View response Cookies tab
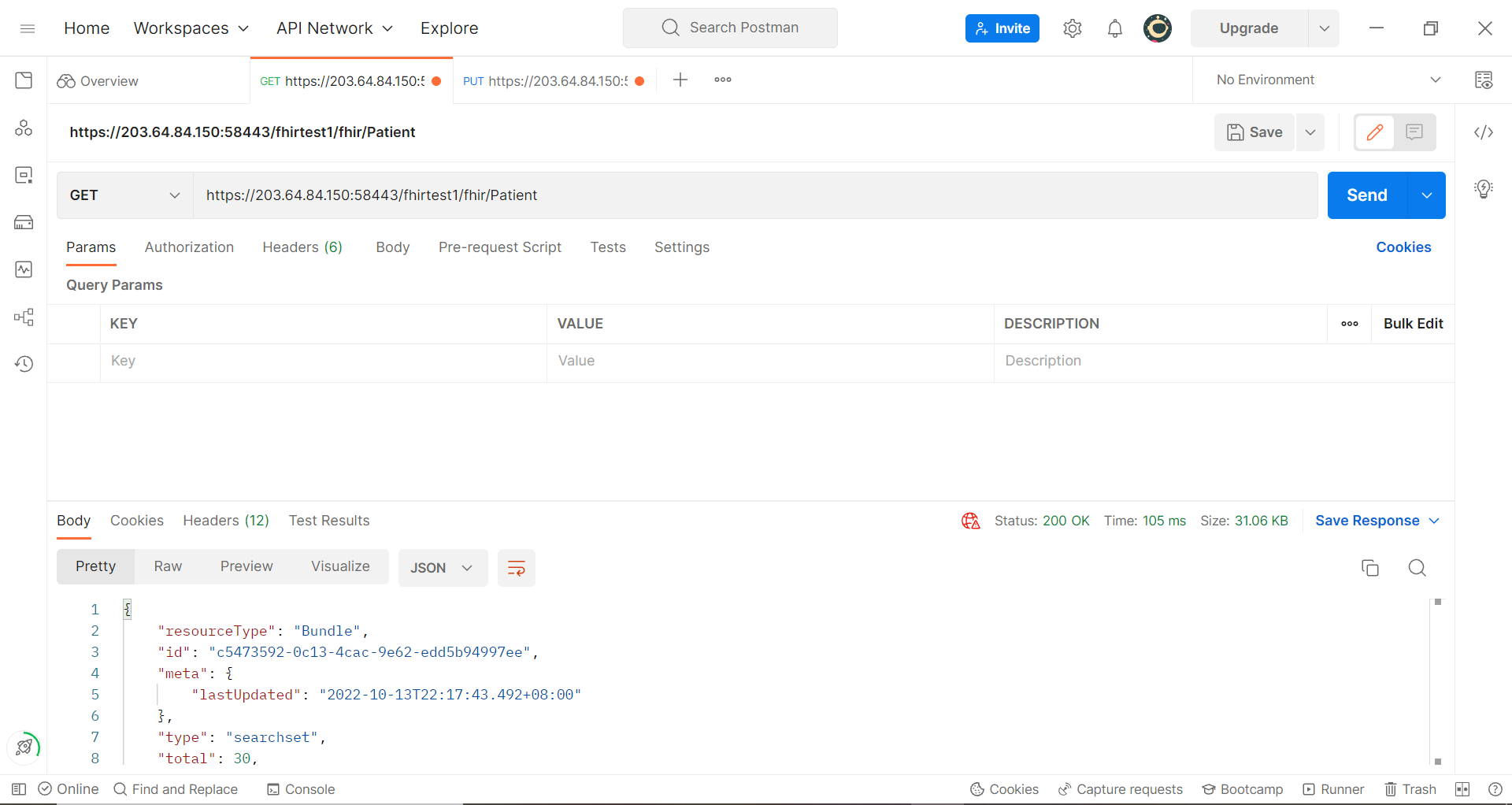 coord(137,521)
